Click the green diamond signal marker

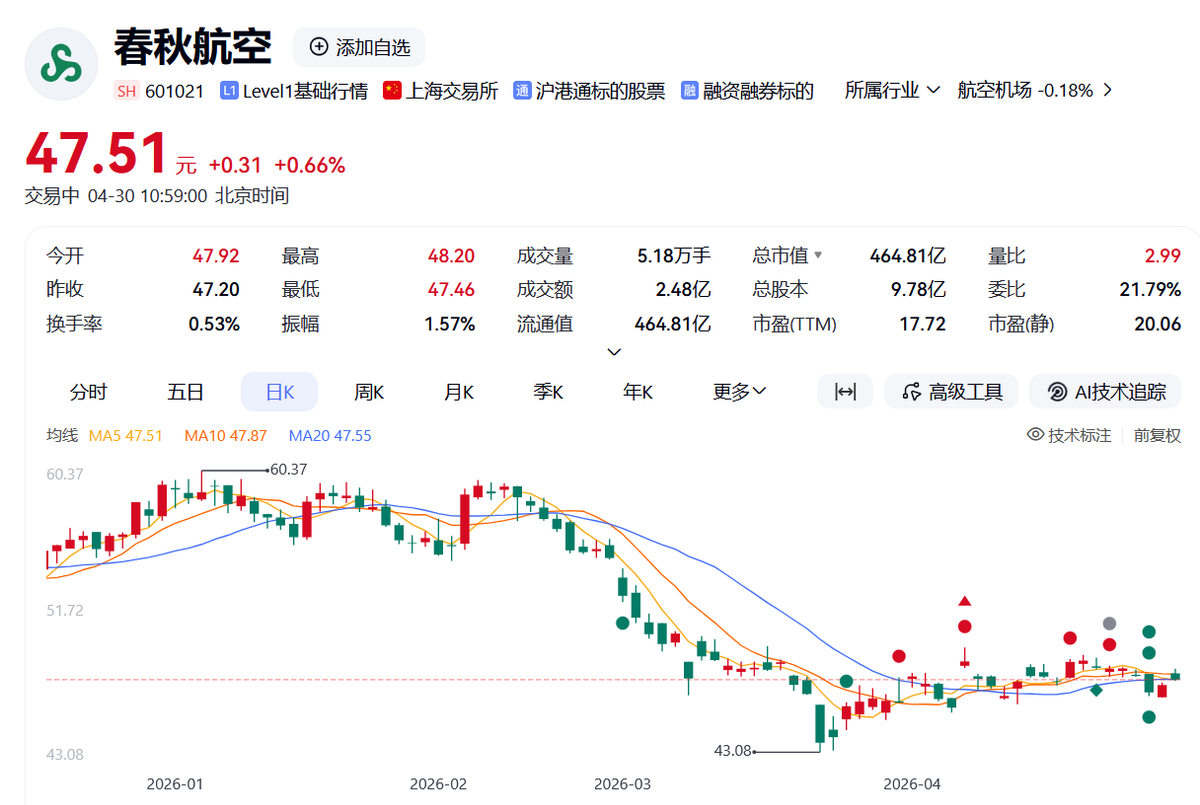pos(1097,689)
